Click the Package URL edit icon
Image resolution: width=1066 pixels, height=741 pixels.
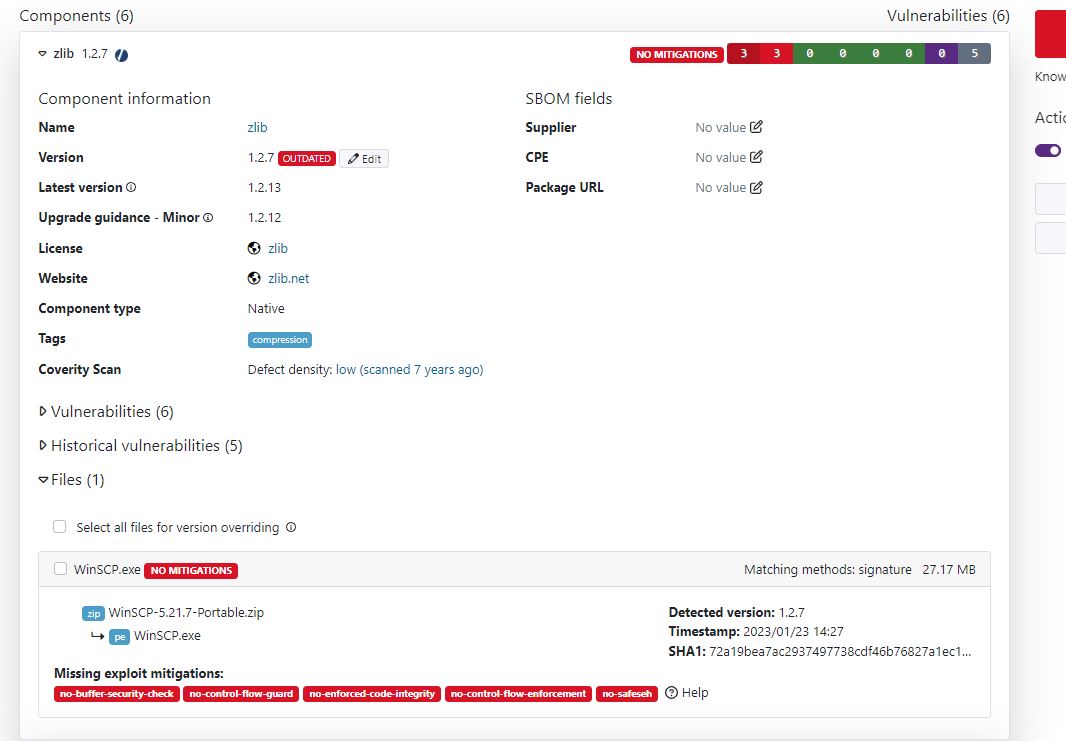pyautogui.click(x=756, y=187)
